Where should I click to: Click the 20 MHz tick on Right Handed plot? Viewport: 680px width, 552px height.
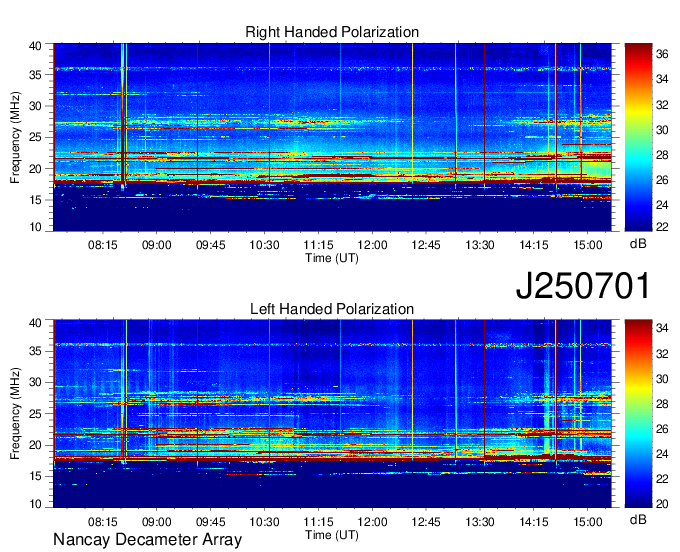tap(35, 169)
